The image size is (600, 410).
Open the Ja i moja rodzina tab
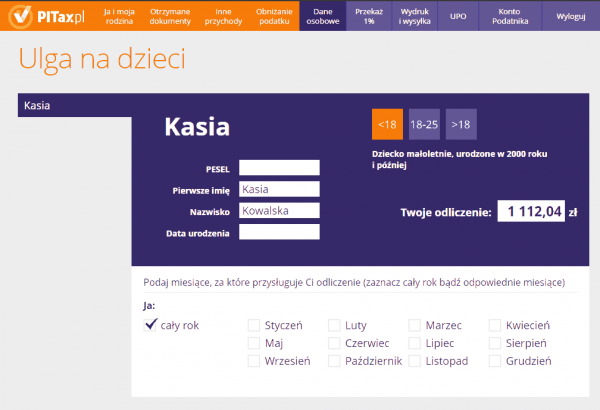[x=119, y=16]
